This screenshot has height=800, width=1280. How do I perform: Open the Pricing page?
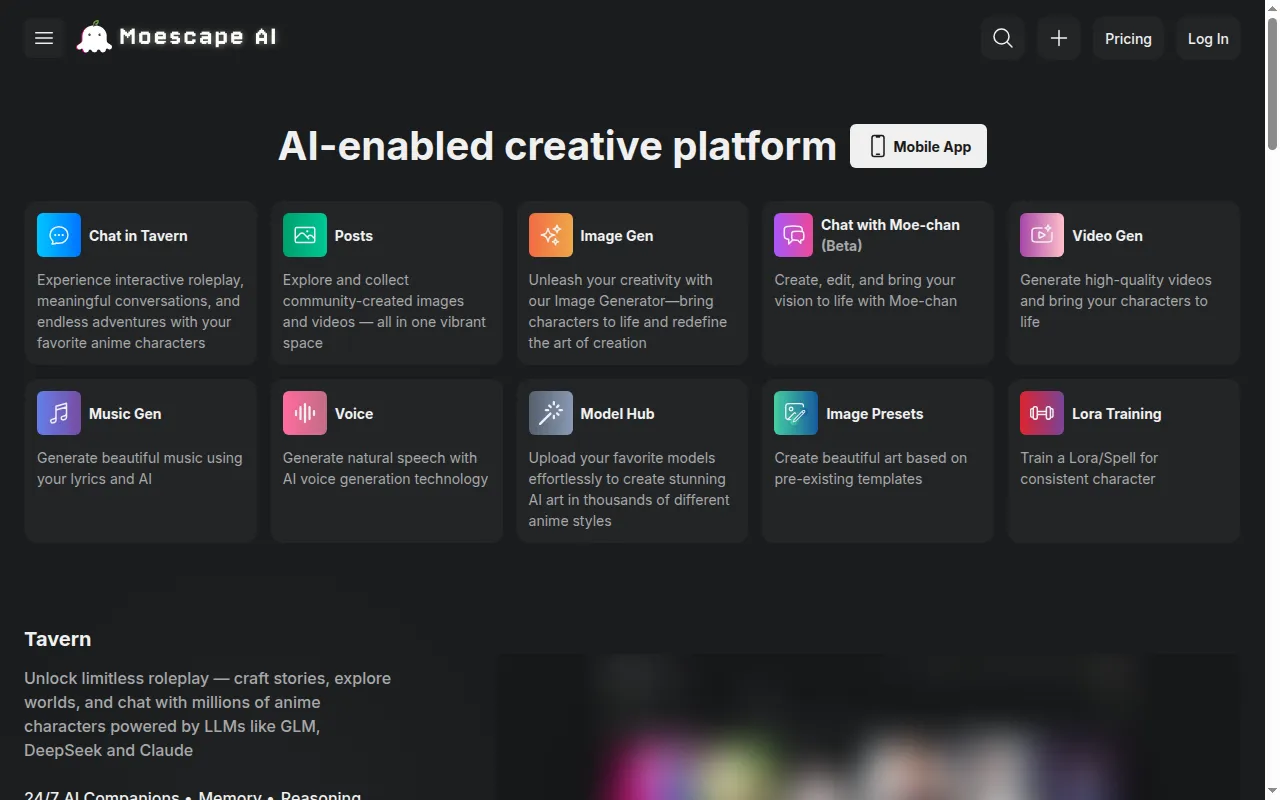(x=1128, y=38)
